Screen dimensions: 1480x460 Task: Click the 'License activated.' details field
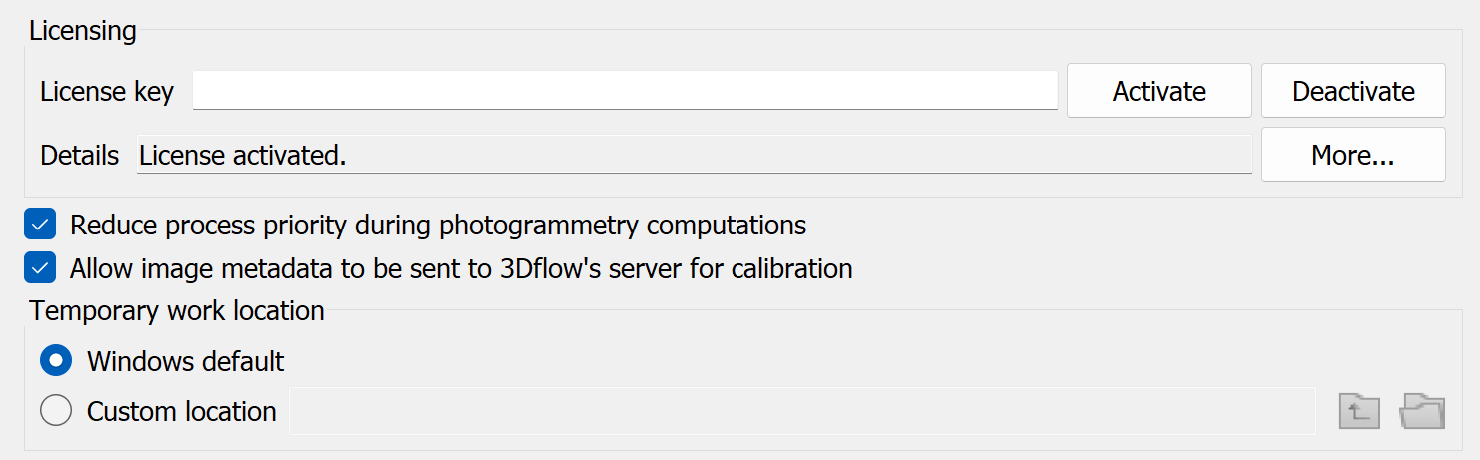click(694, 156)
